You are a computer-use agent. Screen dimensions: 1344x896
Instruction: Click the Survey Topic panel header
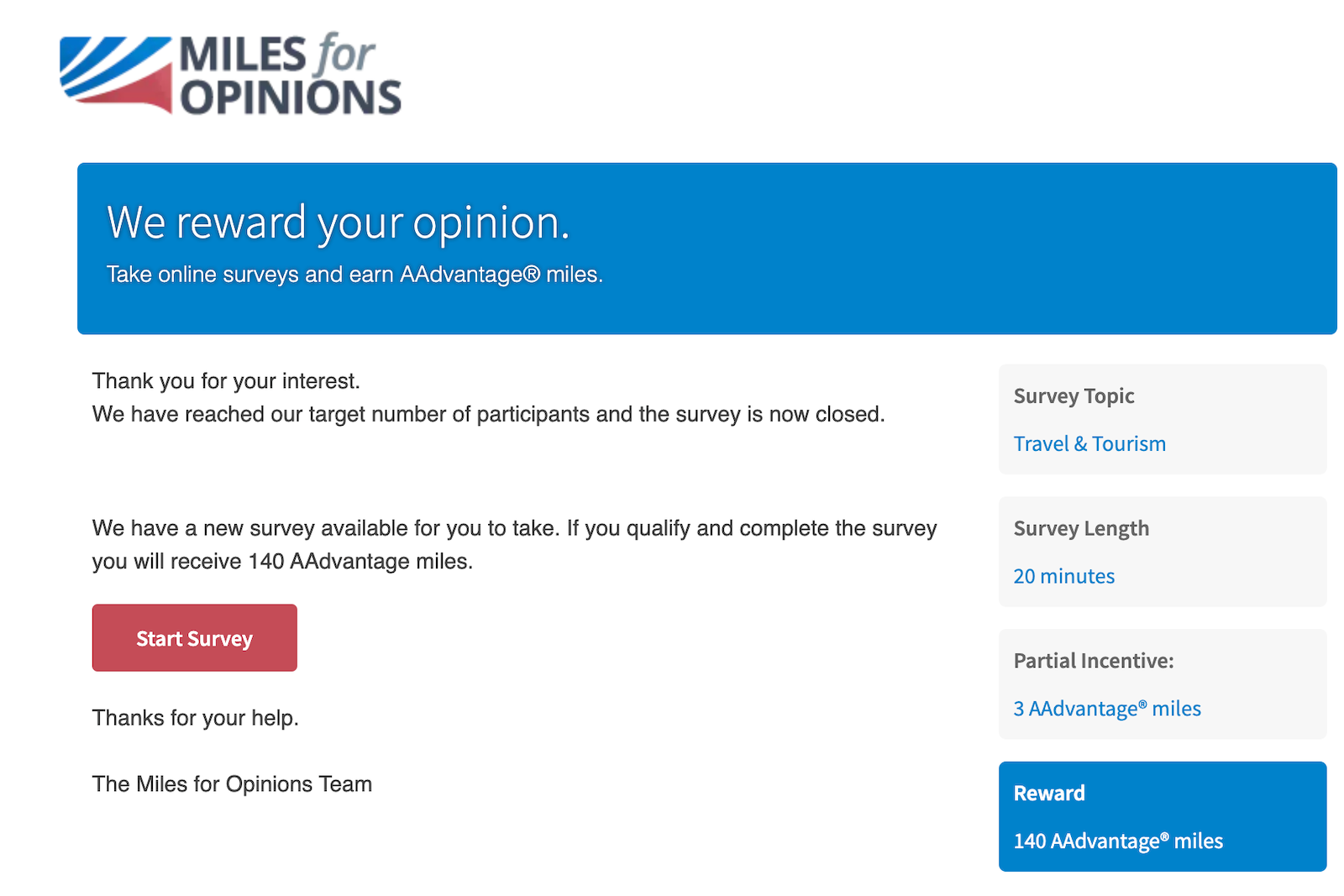tap(1073, 396)
